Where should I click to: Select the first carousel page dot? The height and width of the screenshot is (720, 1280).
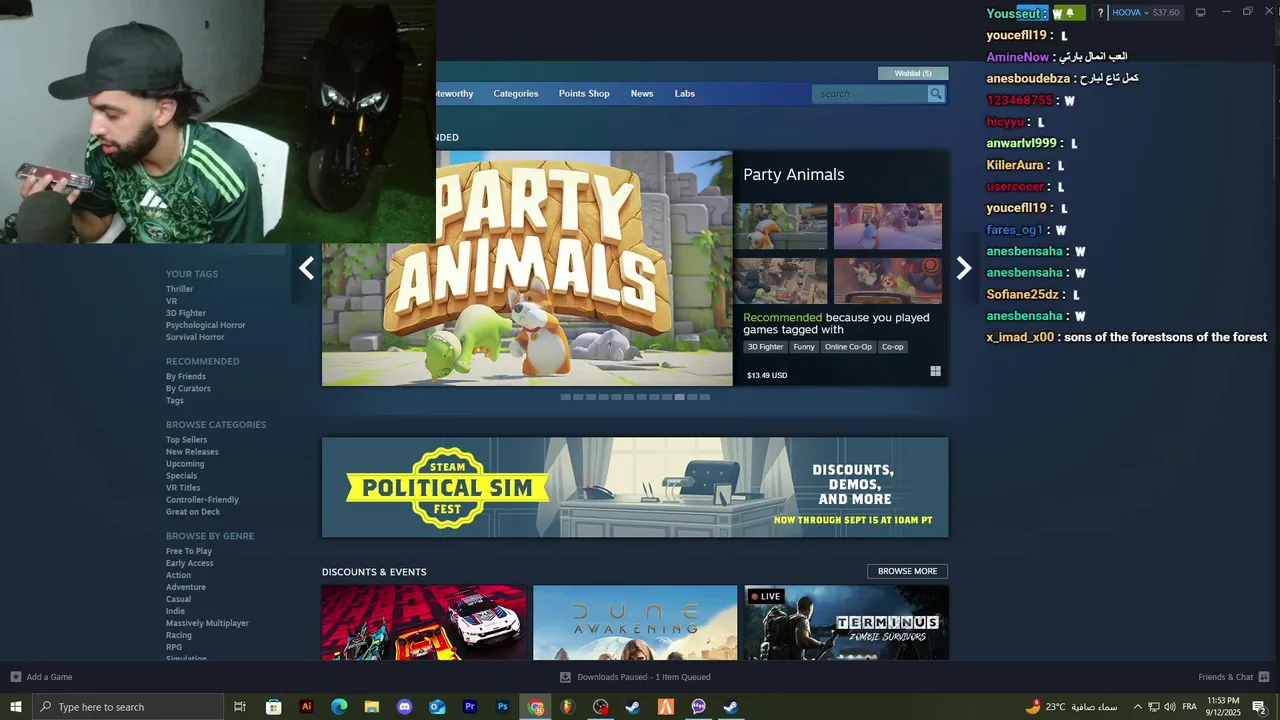(565, 397)
